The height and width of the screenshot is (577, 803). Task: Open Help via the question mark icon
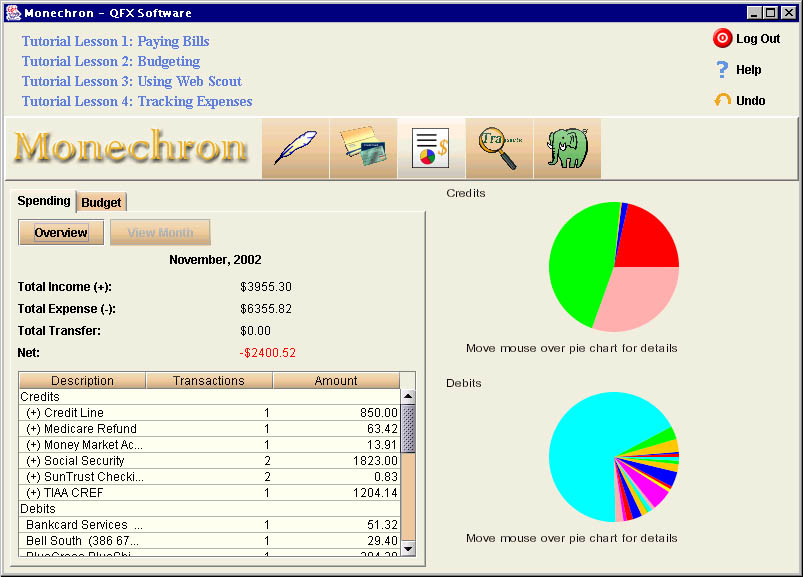coord(722,70)
